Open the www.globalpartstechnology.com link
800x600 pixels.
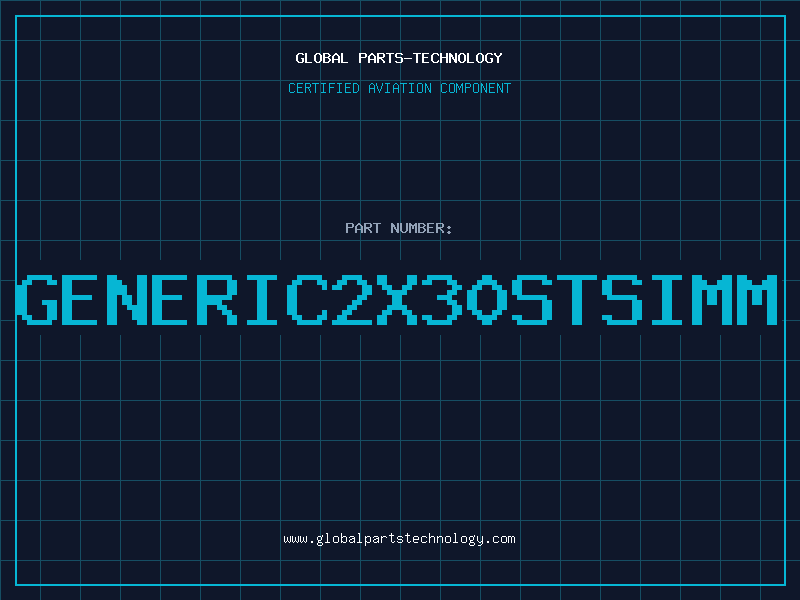(x=399, y=539)
